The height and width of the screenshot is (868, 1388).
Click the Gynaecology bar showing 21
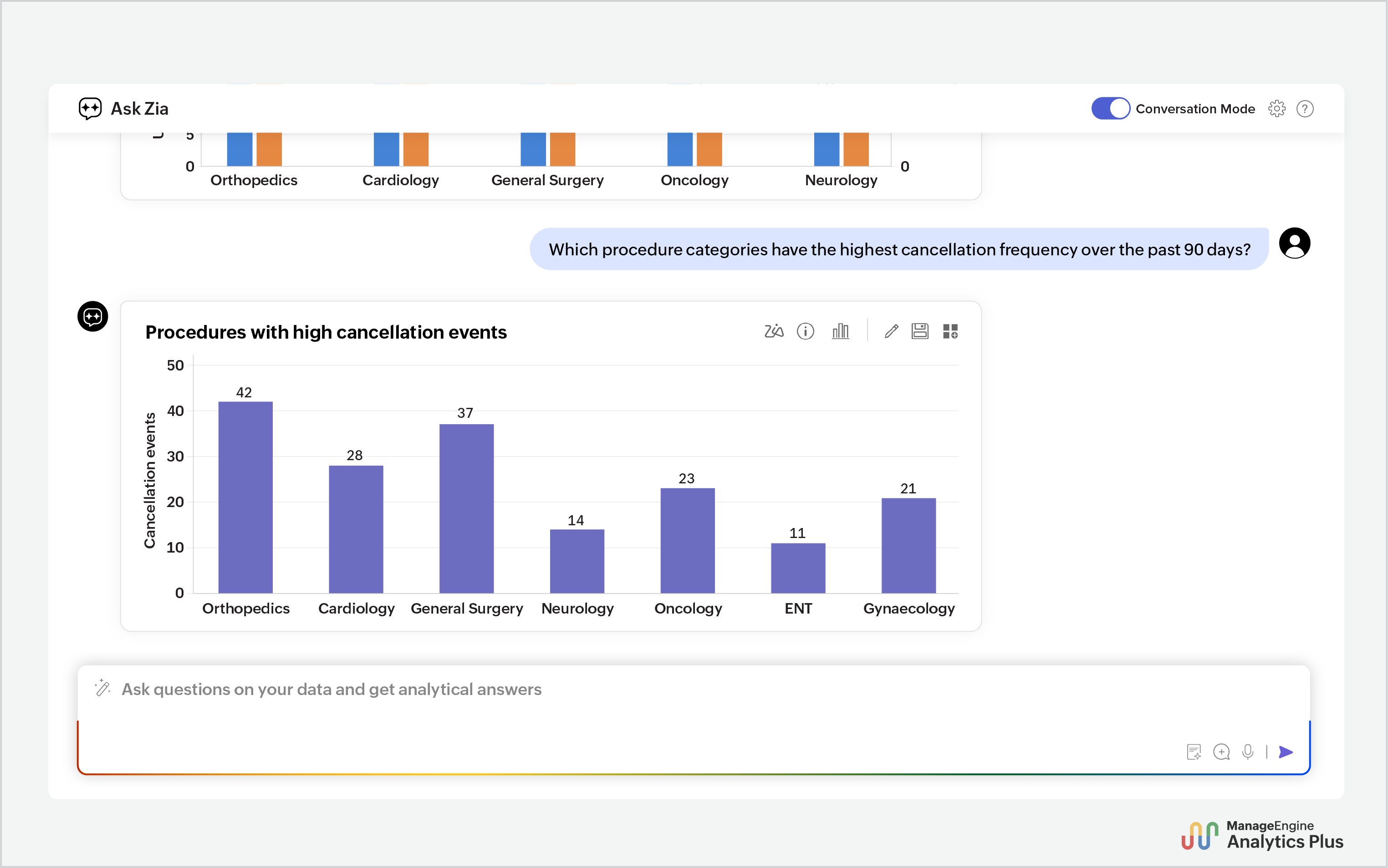[909, 545]
